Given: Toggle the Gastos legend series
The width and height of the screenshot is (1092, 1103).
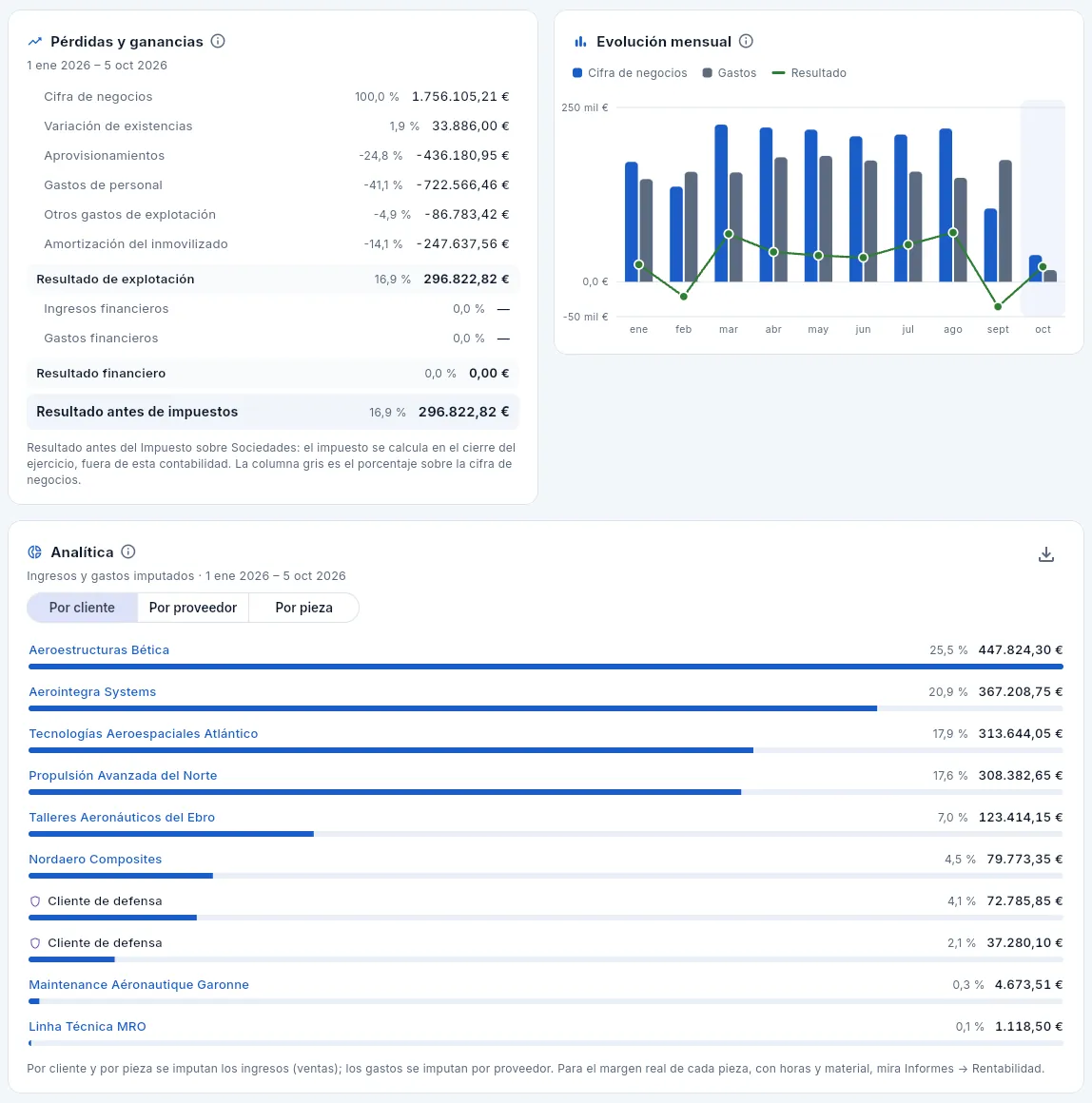Looking at the screenshot, I should (x=730, y=72).
